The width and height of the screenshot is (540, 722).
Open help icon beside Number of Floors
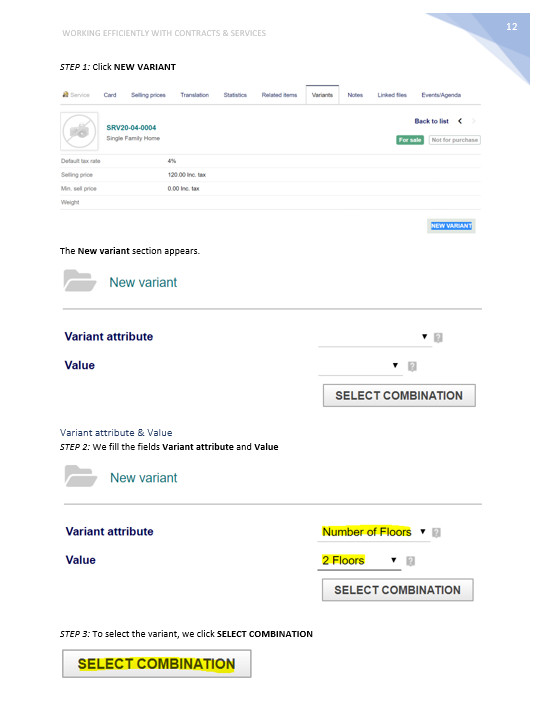pyautogui.click(x=436, y=532)
